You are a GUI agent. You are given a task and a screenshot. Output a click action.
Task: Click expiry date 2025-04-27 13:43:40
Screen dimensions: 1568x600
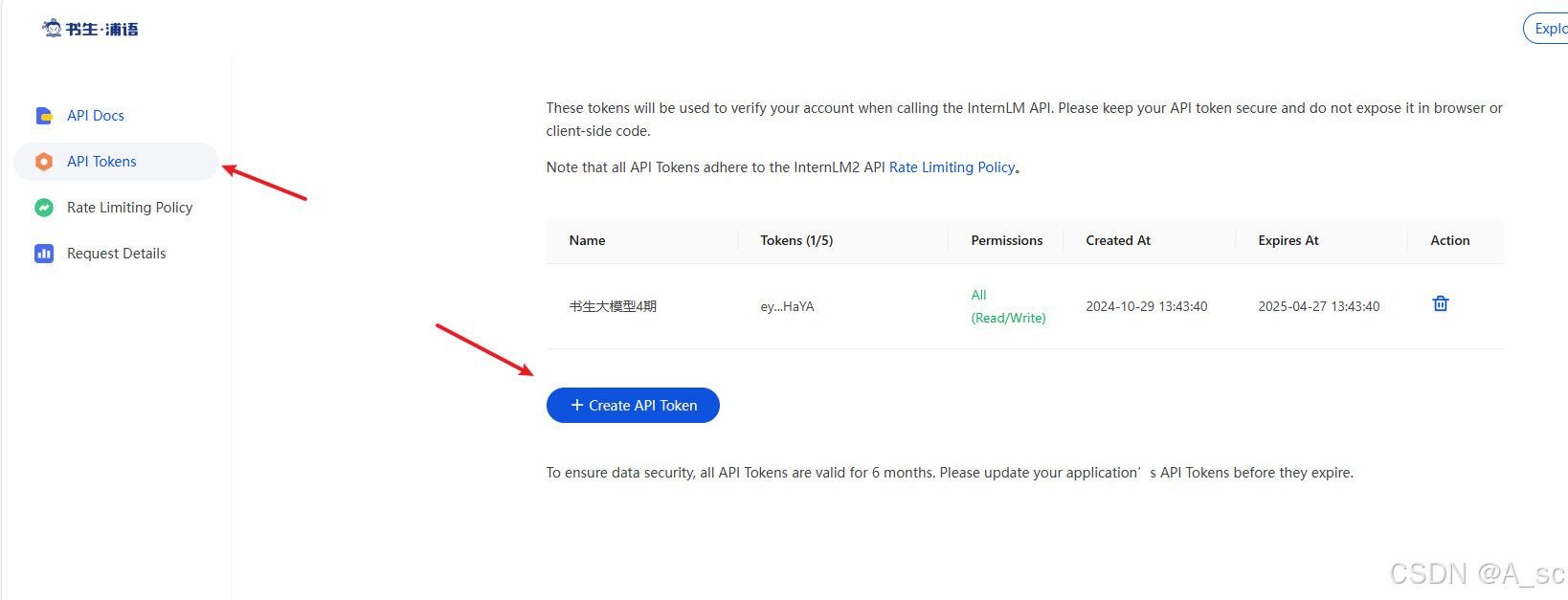[x=1319, y=306]
